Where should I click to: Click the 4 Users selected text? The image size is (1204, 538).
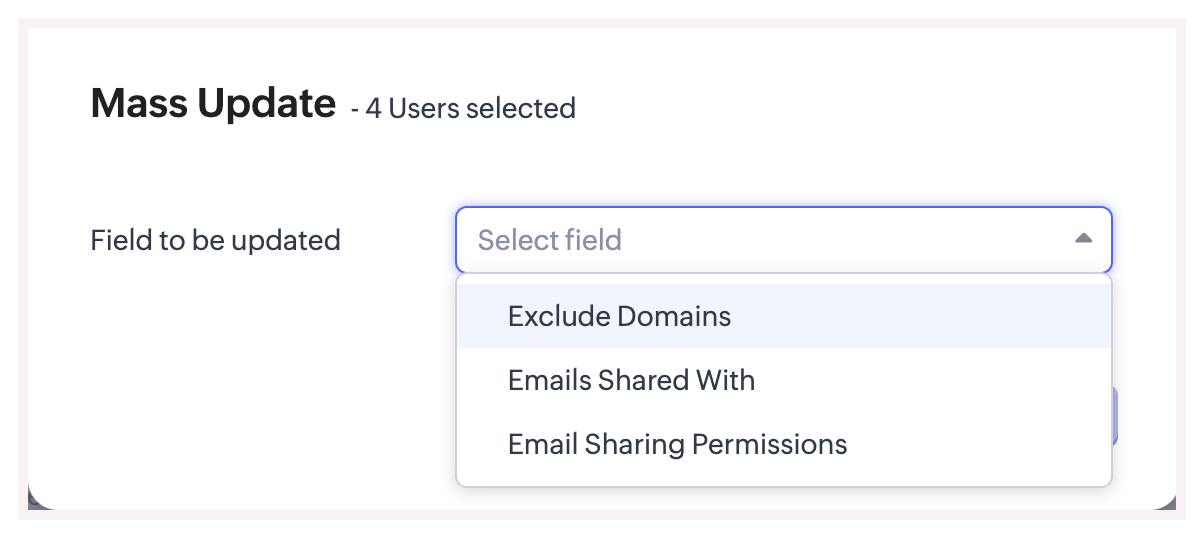[470, 108]
